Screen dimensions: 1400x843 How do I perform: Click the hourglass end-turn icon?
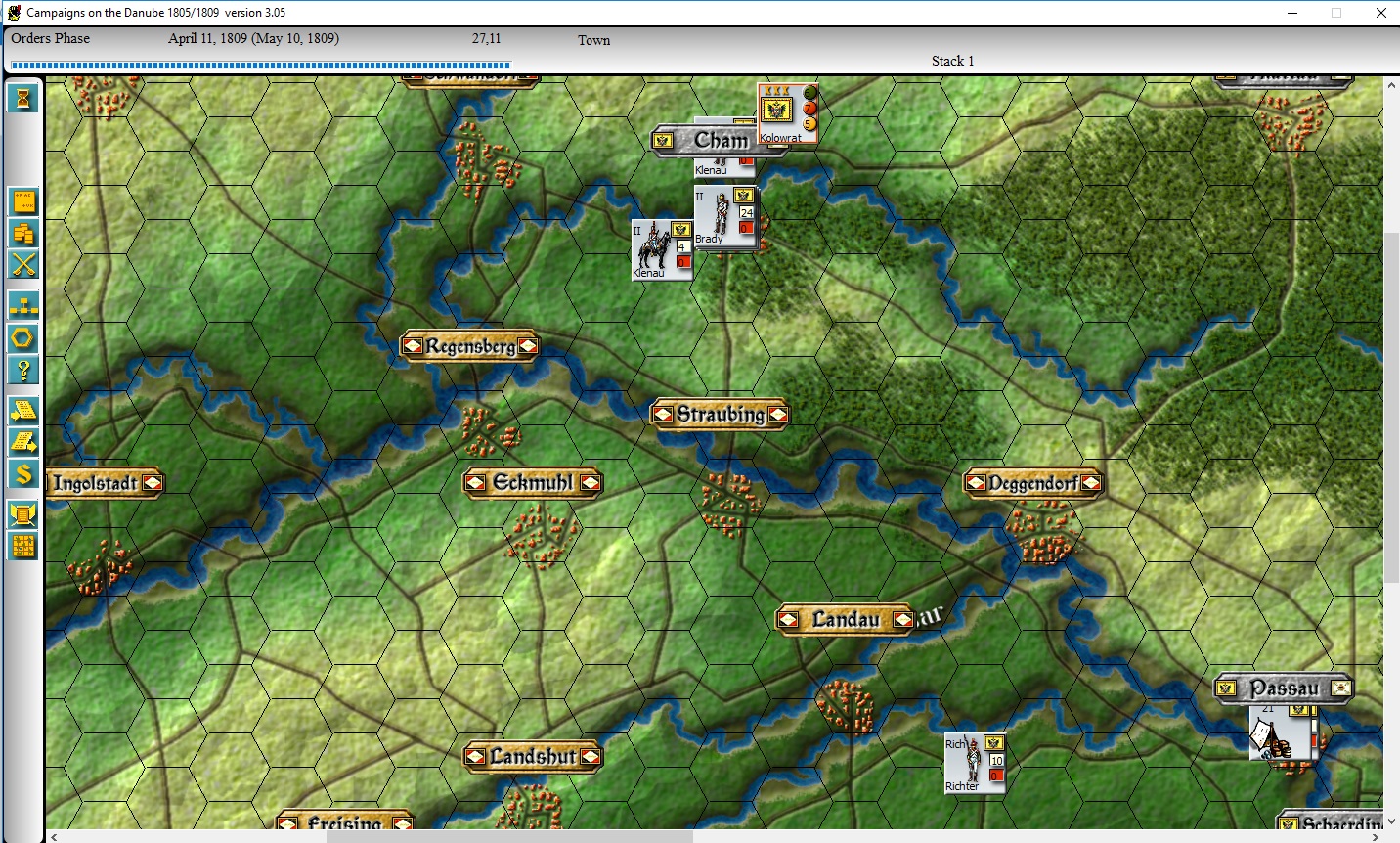coord(23,98)
